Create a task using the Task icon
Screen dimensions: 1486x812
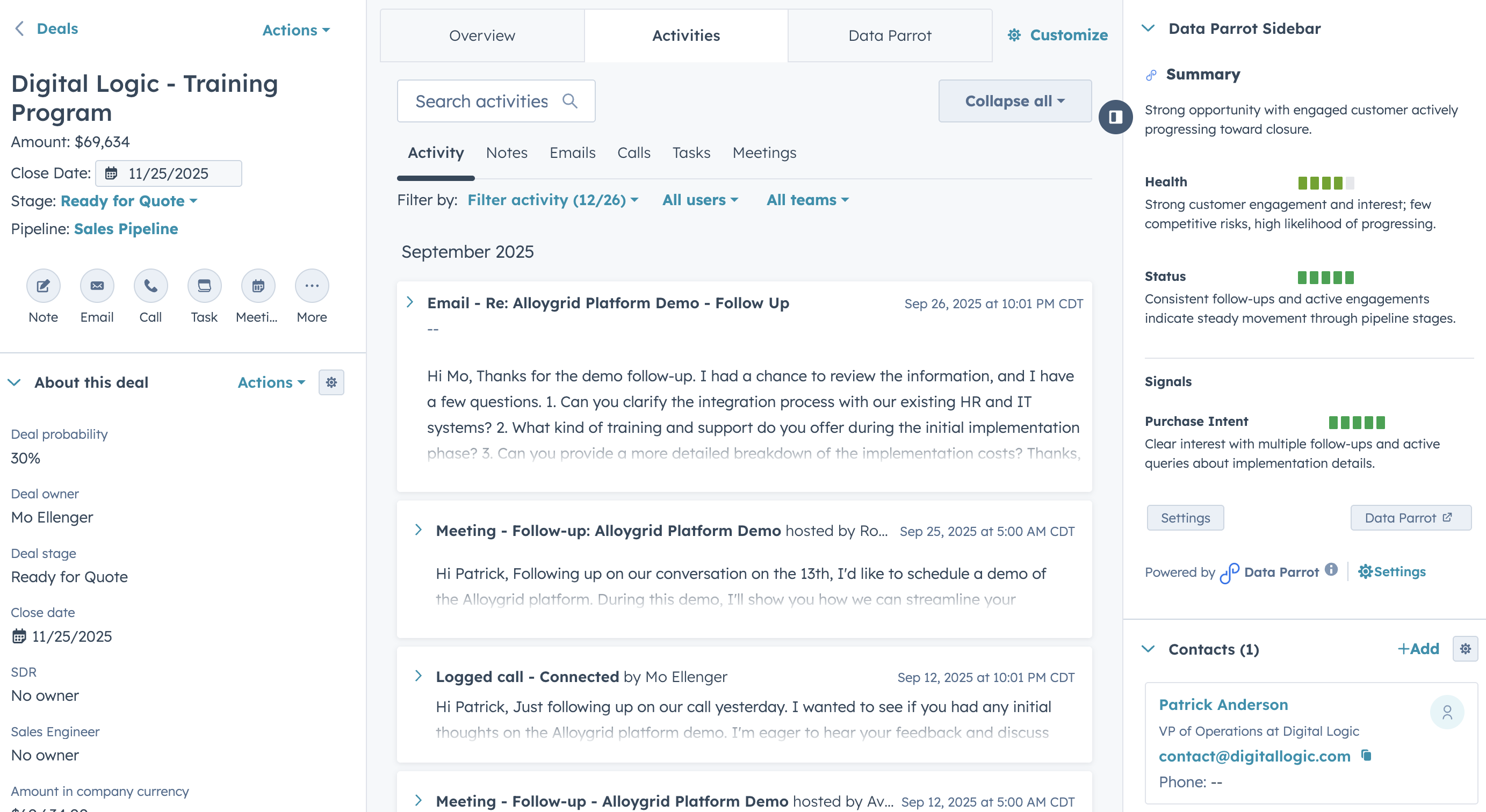[x=204, y=286]
